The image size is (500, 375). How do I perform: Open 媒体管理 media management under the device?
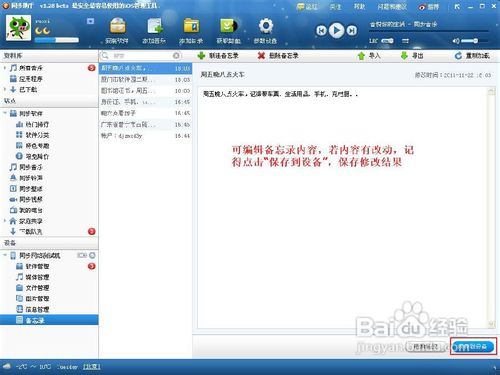click(32, 277)
